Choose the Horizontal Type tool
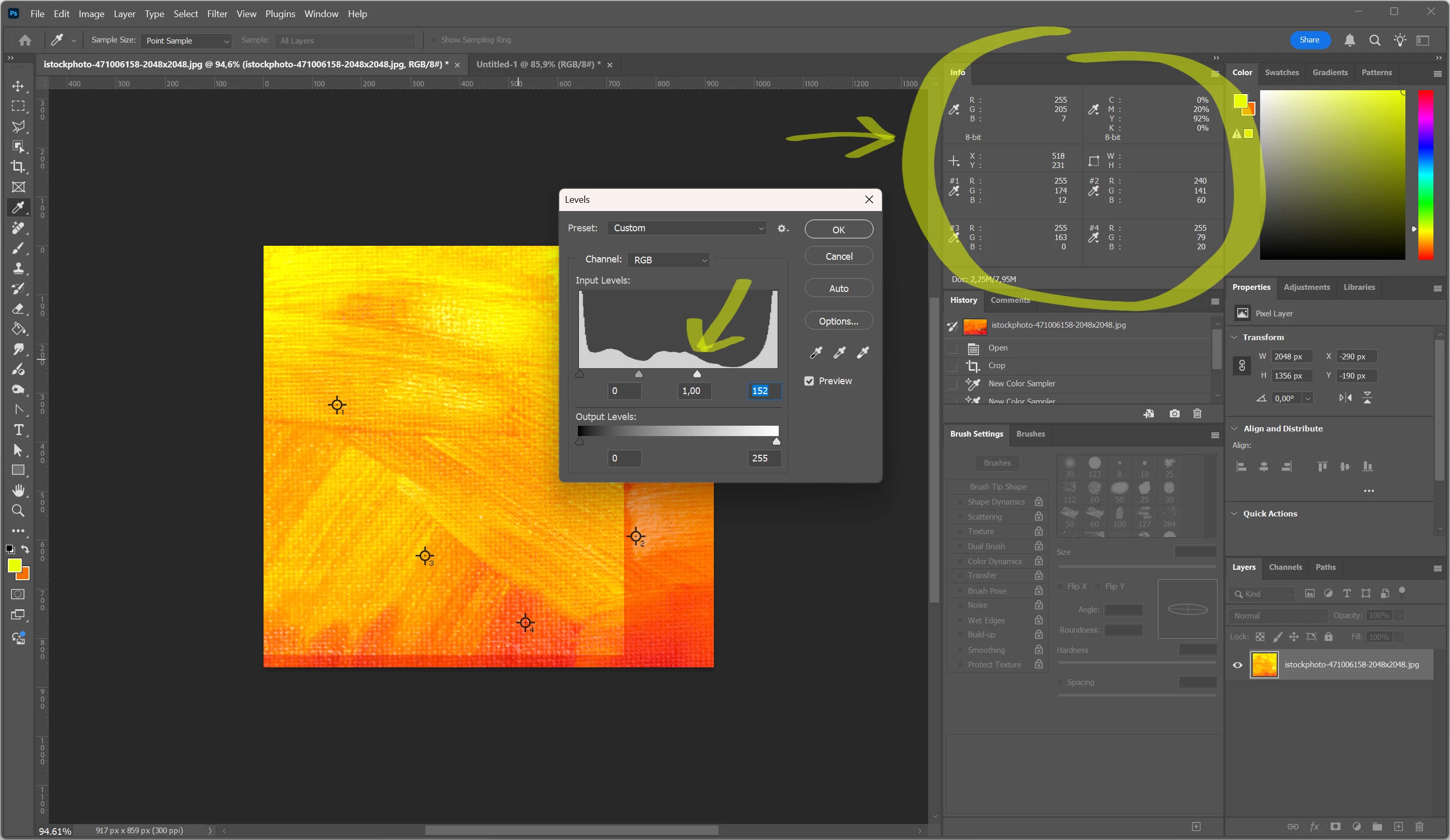Image resolution: width=1450 pixels, height=840 pixels. tap(18, 429)
